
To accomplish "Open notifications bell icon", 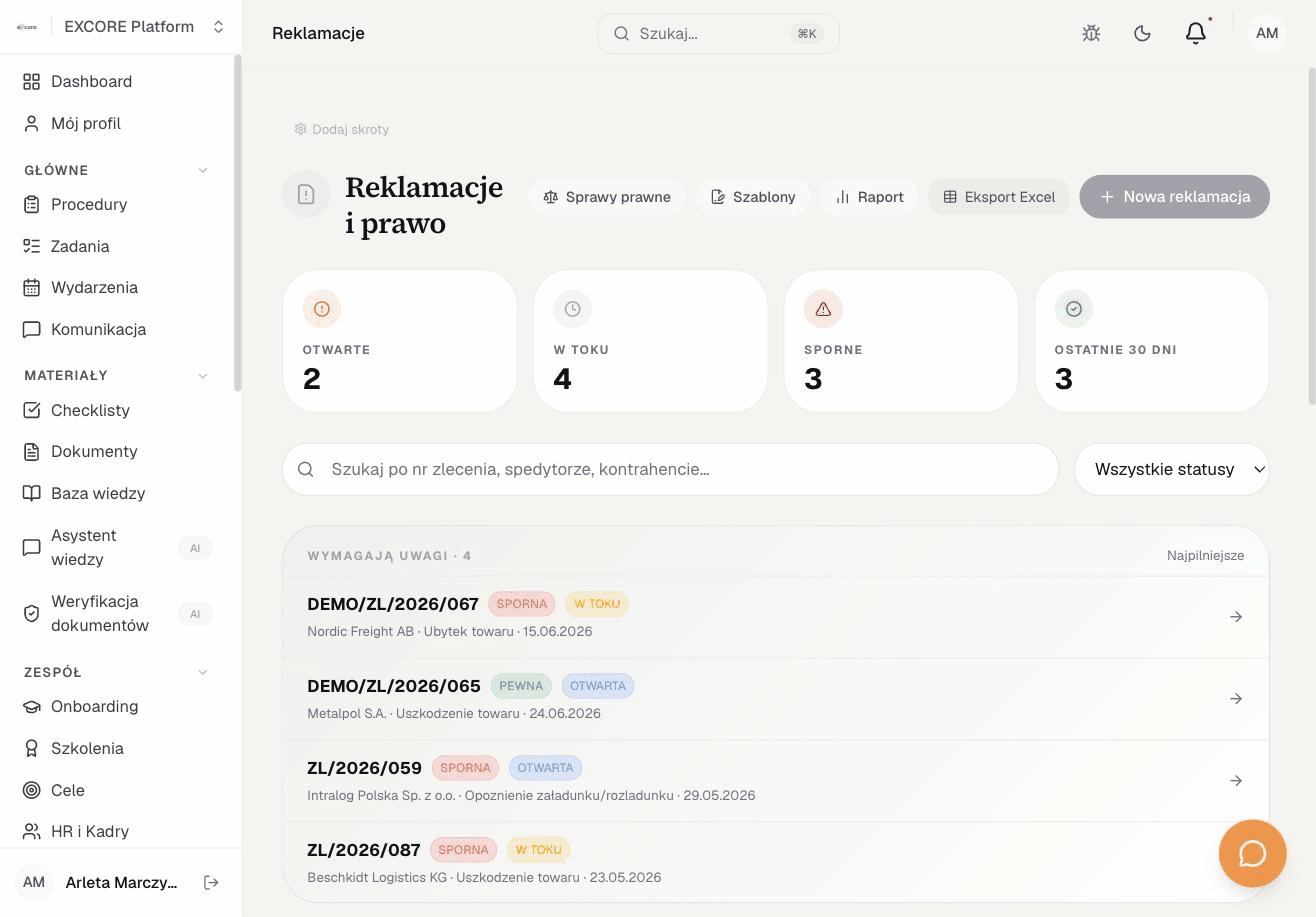I will point(1196,33).
